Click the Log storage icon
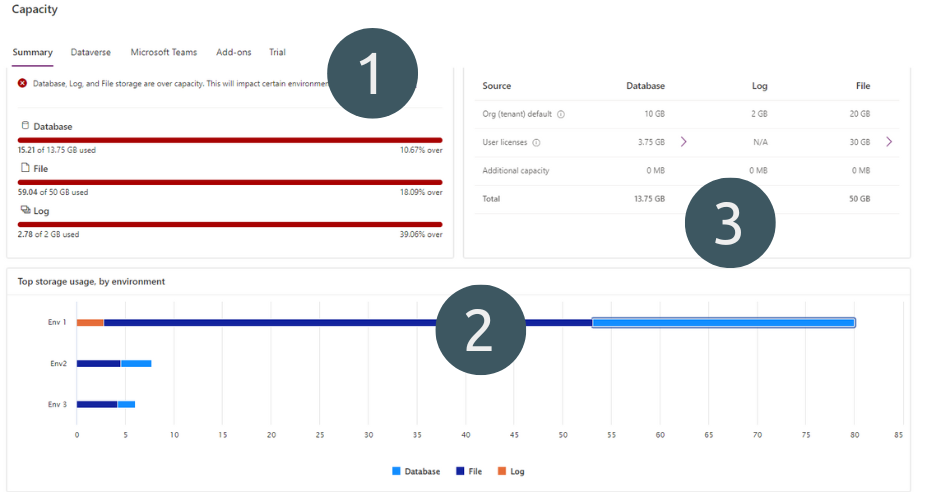The height and width of the screenshot is (493, 927). pos(25,210)
